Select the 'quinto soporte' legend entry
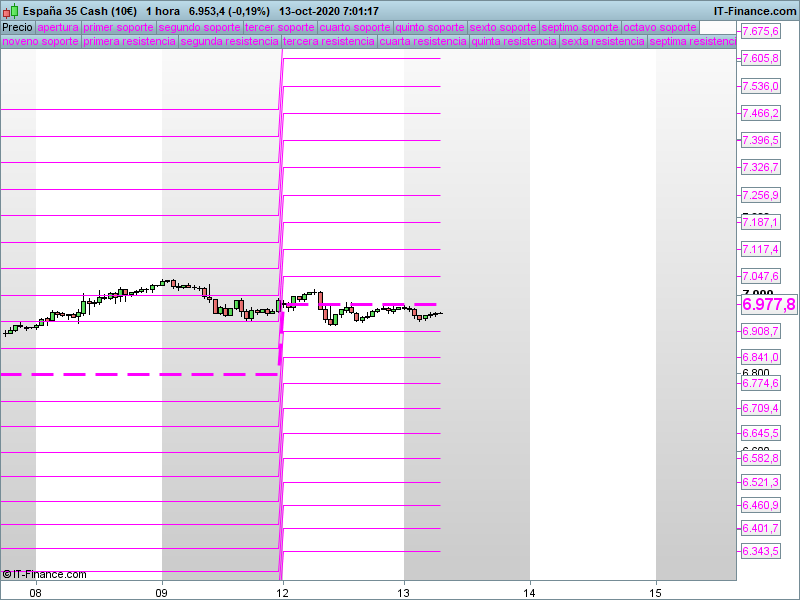The width and height of the screenshot is (800, 600). pos(430,27)
